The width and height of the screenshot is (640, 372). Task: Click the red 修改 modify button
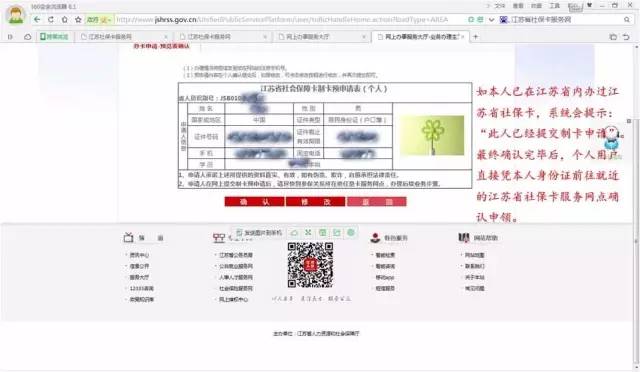pos(316,202)
